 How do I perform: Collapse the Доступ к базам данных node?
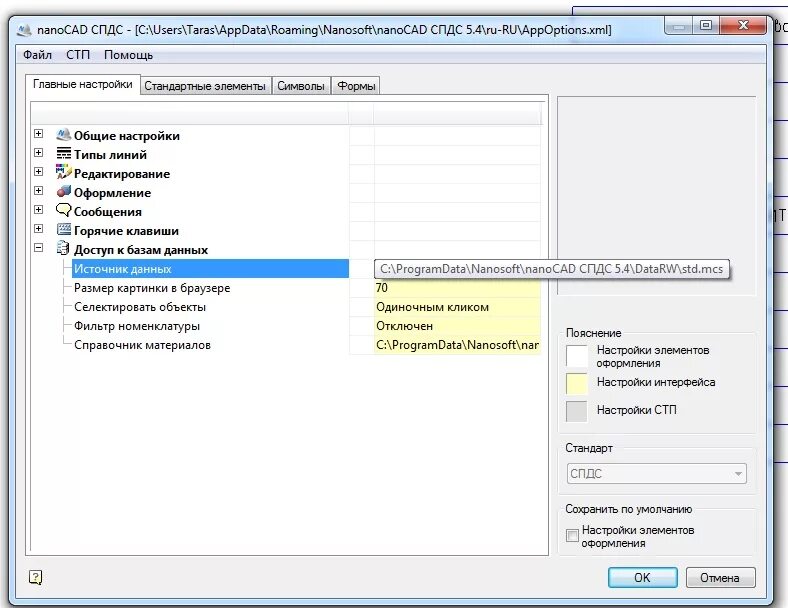pos(39,248)
